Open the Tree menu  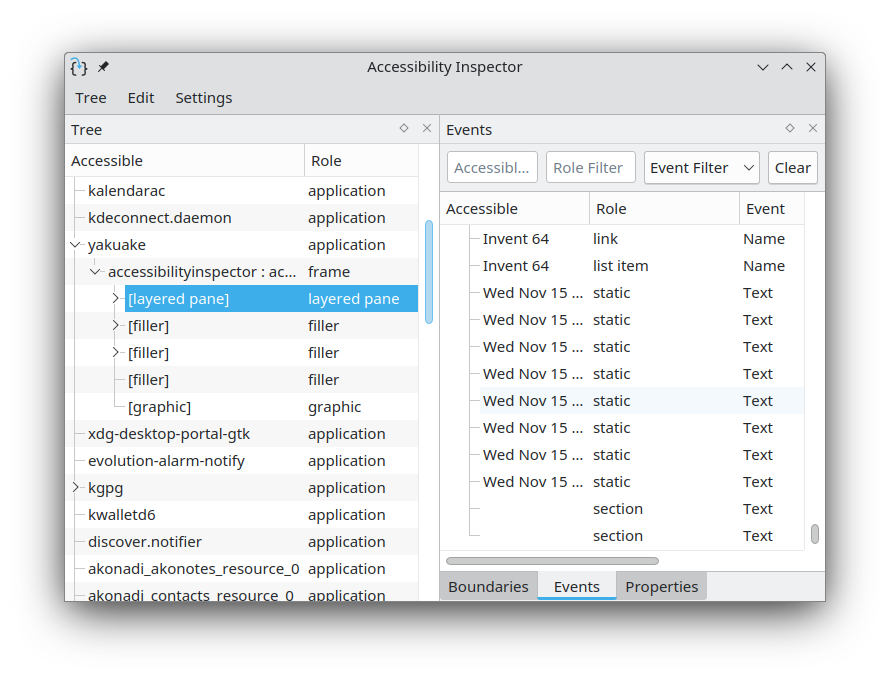[91, 98]
